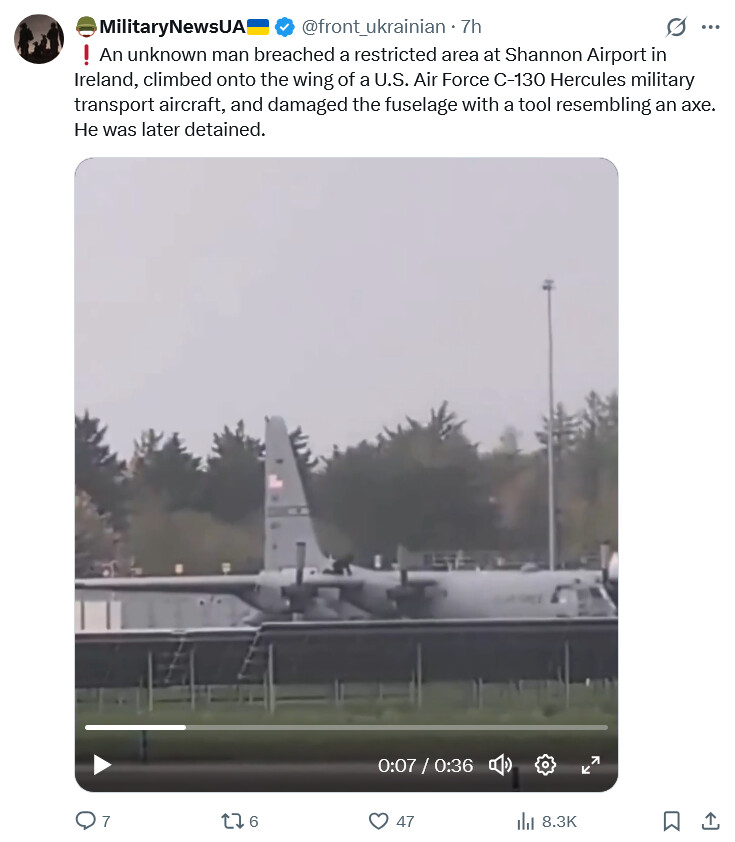This screenshot has height=842, width=735.
Task: Click the tweet text about Shannon Airport
Action: click(x=395, y=92)
